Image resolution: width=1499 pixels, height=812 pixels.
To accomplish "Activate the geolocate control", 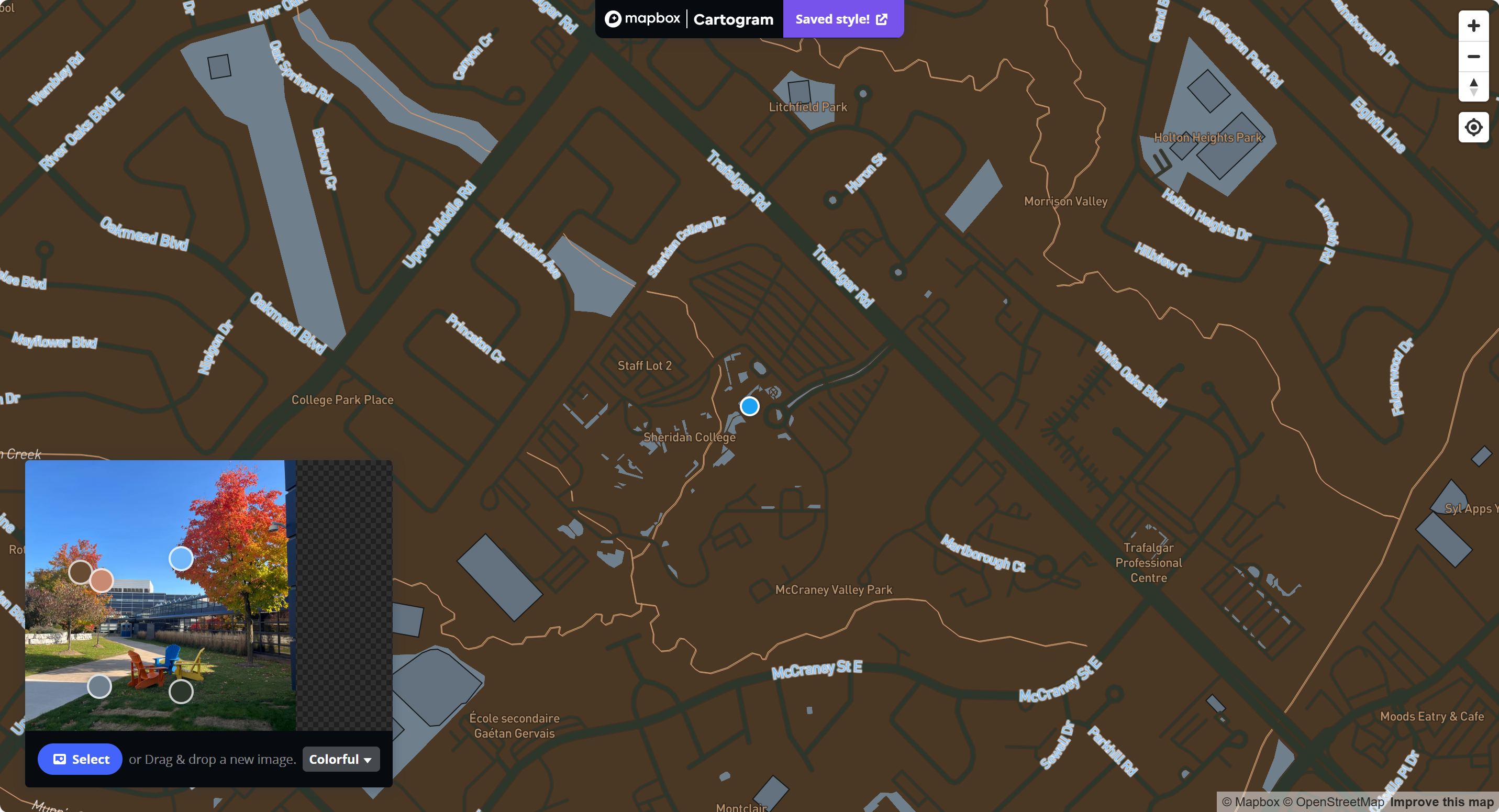I will [x=1473, y=127].
